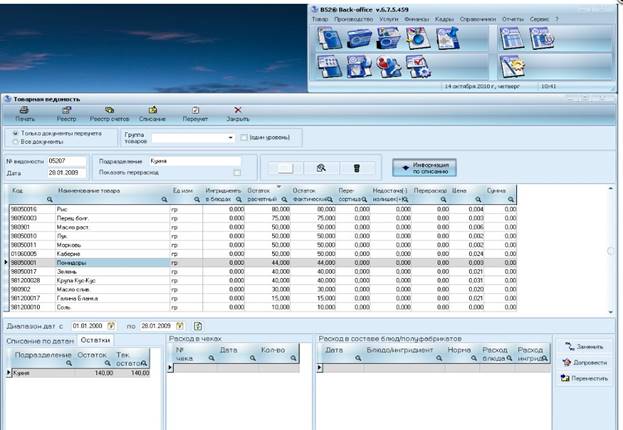Select 'Только документы переучета' radio button
The width and height of the screenshot is (623, 430).
(x=13, y=133)
